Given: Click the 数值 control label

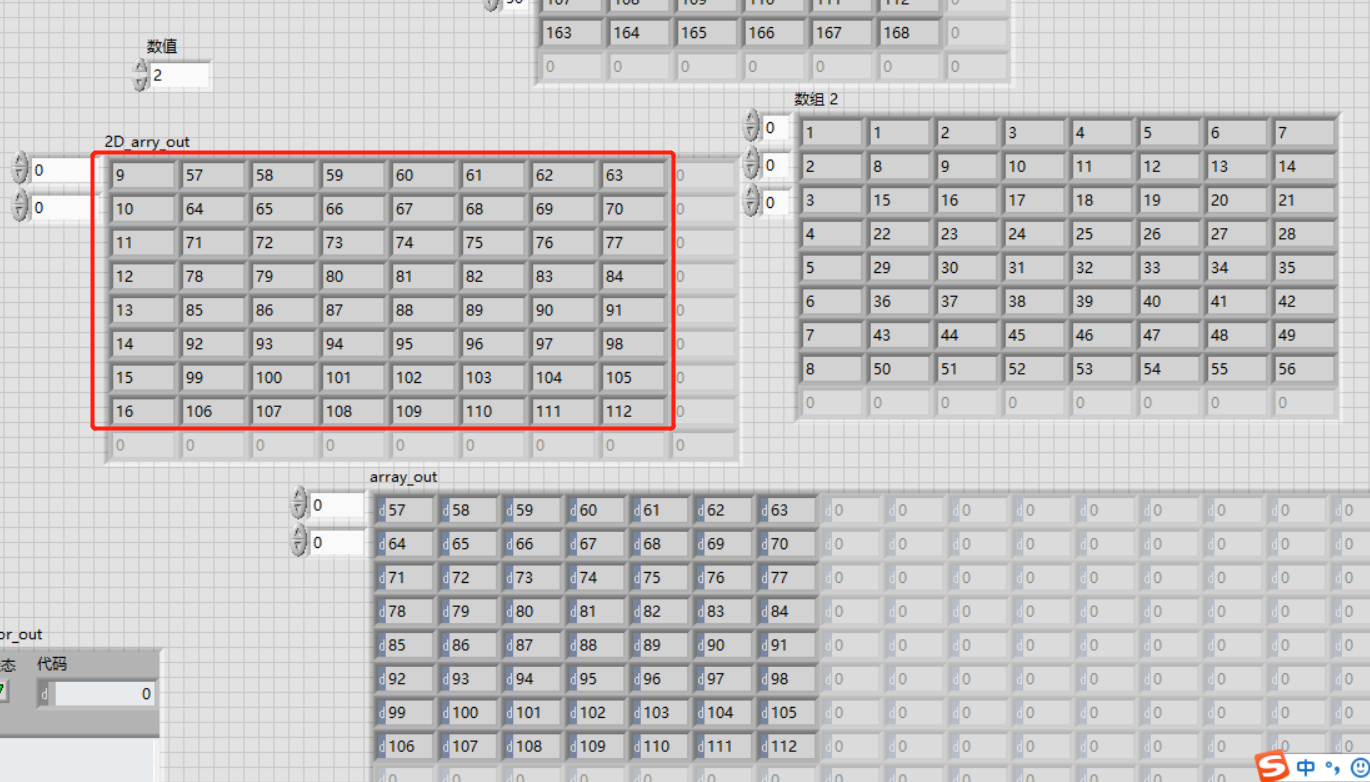Looking at the screenshot, I should 162,46.
